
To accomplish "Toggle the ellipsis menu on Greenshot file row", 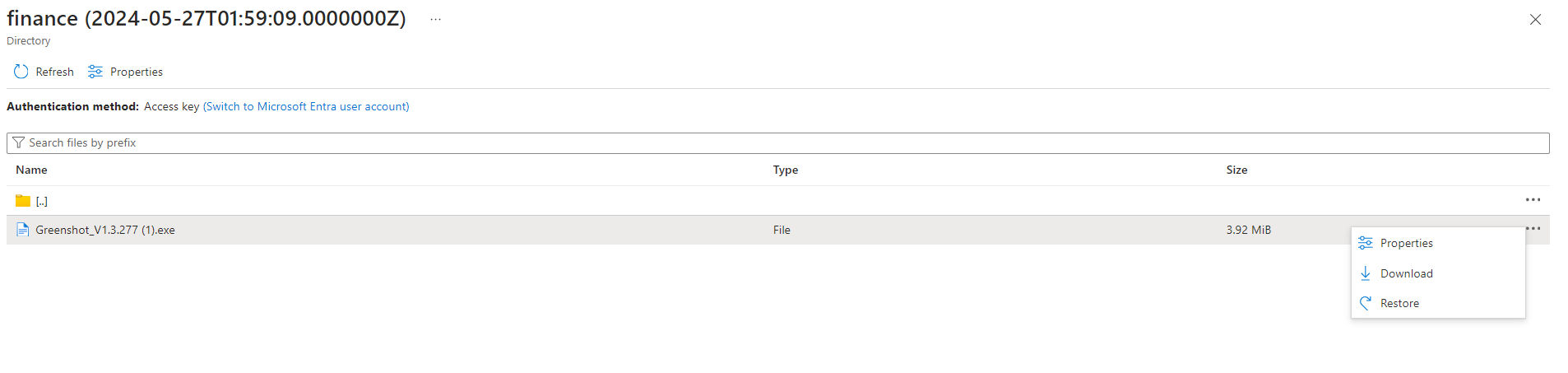I will click(1533, 228).
